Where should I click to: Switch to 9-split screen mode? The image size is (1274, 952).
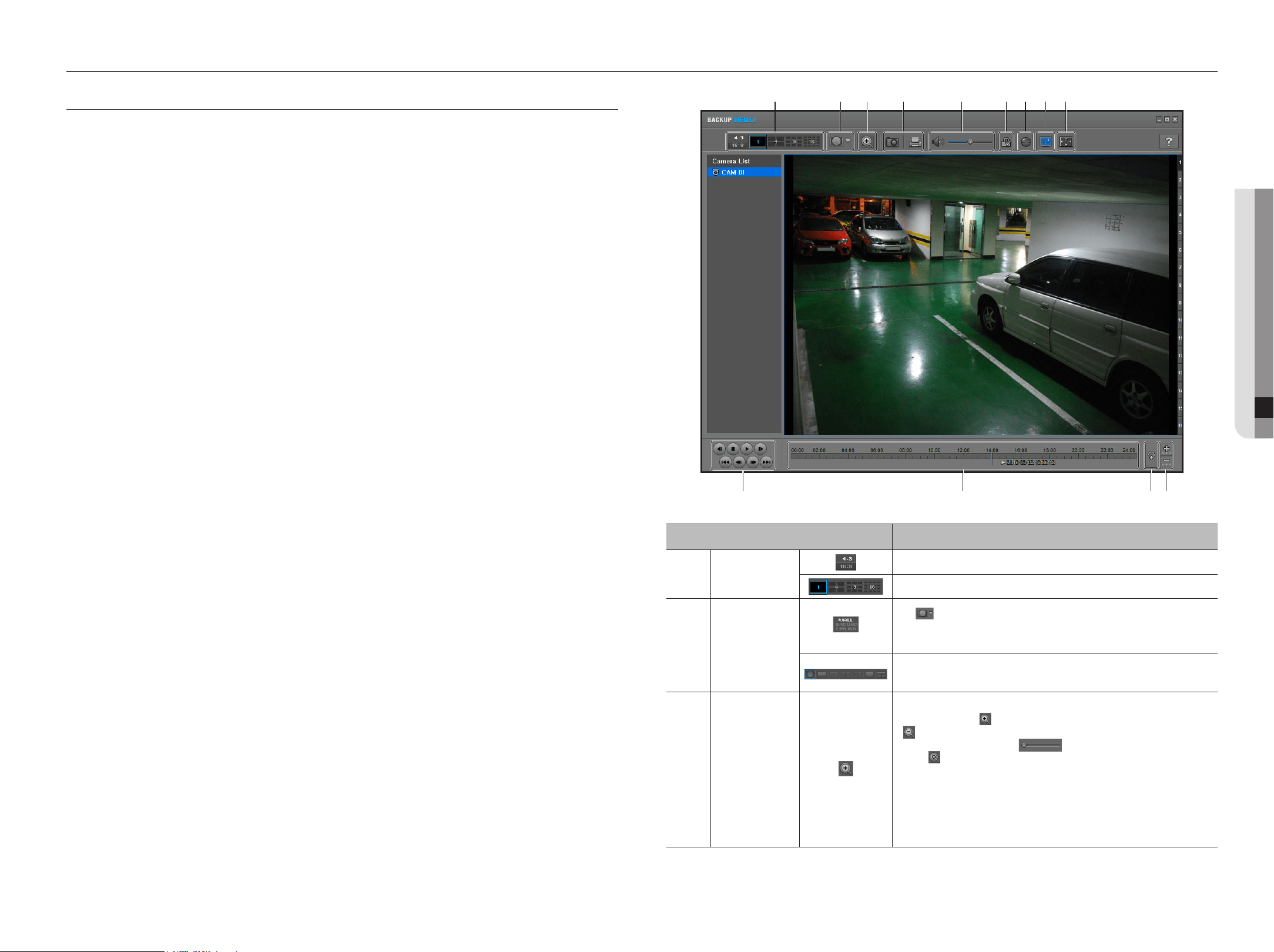tap(794, 142)
